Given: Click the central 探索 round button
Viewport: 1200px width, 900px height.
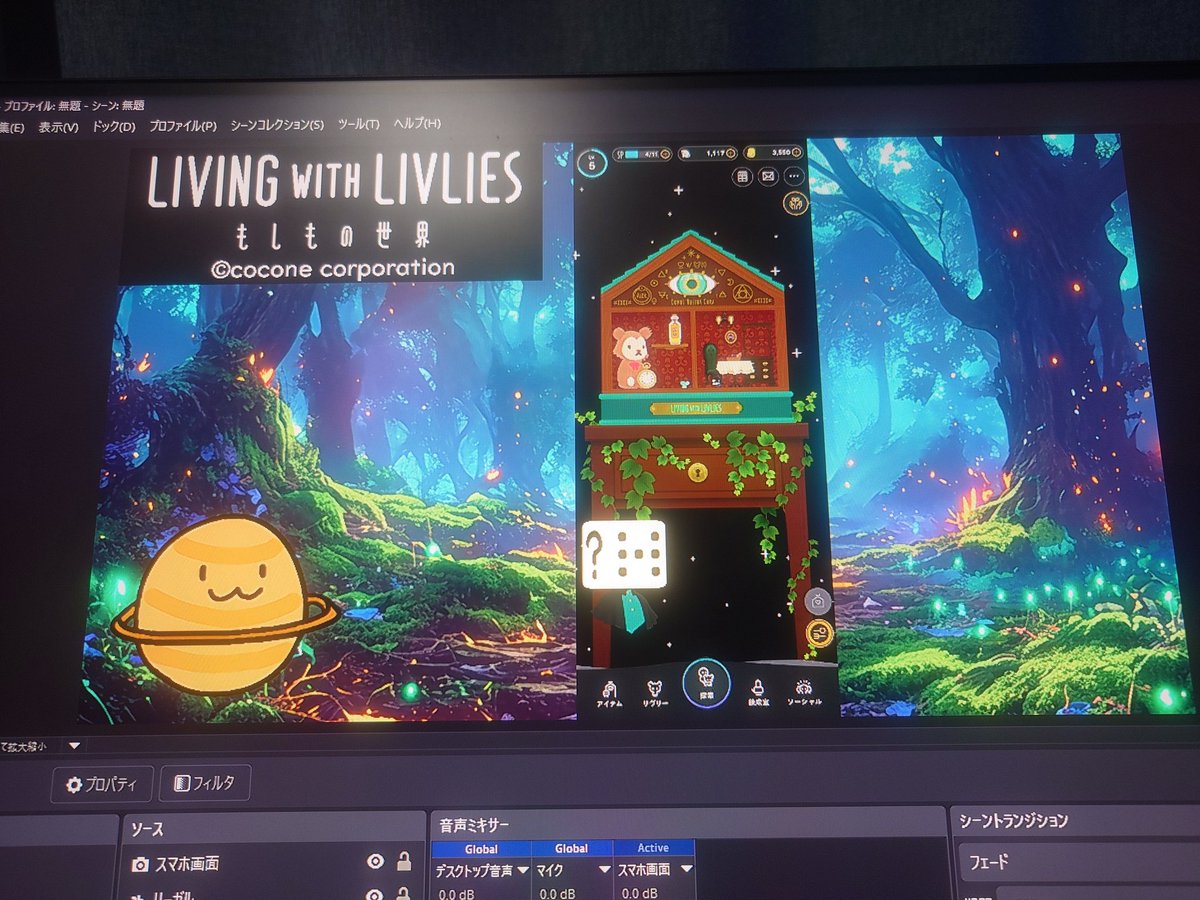Looking at the screenshot, I should tap(705, 682).
